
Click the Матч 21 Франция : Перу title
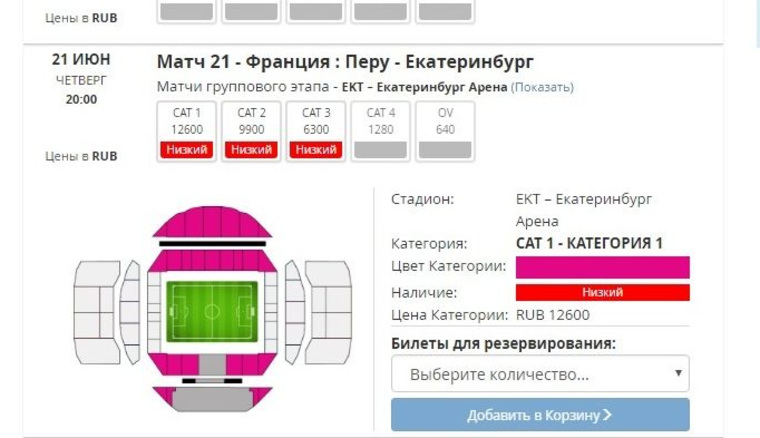click(345, 62)
